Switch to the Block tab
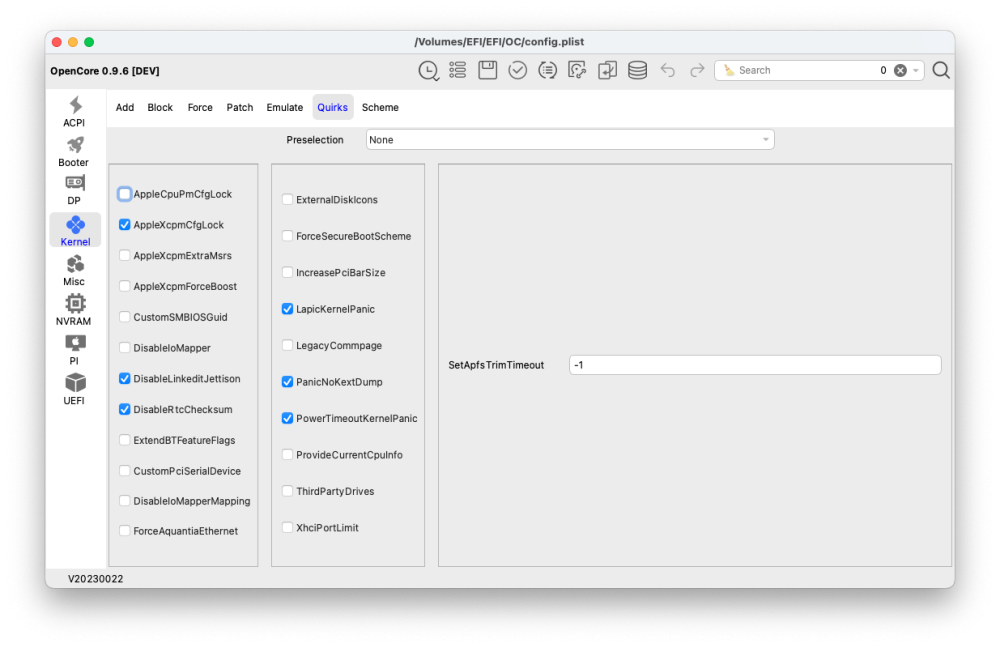The width and height of the screenshot is (1000, 648). coord(160,107)
